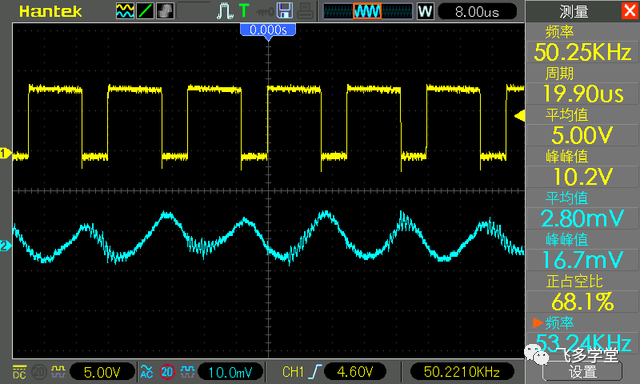The image size is (640, 384).
Task: Click the 8.00us timebase readout
Action: pos(477,11)
